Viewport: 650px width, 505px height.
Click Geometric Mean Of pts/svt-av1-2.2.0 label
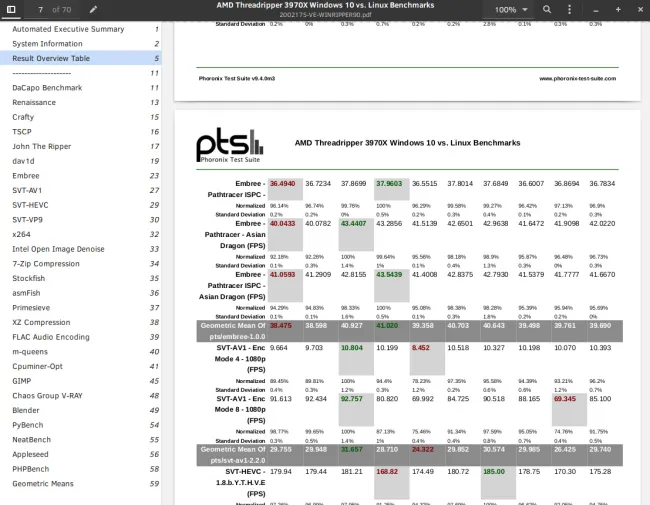pos(233,455)
